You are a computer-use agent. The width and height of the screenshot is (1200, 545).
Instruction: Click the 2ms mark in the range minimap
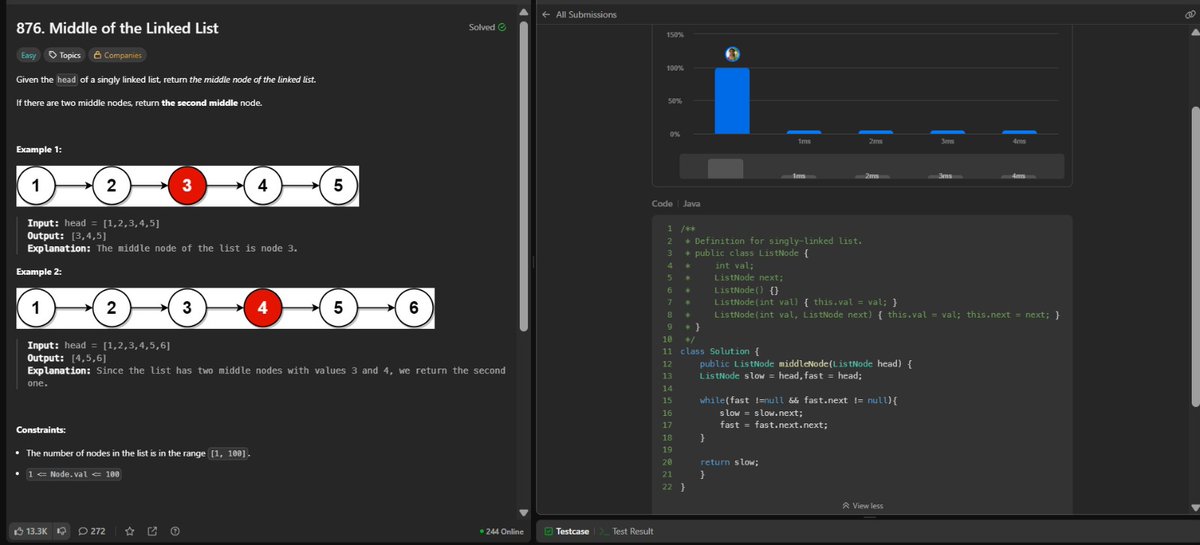872,176
